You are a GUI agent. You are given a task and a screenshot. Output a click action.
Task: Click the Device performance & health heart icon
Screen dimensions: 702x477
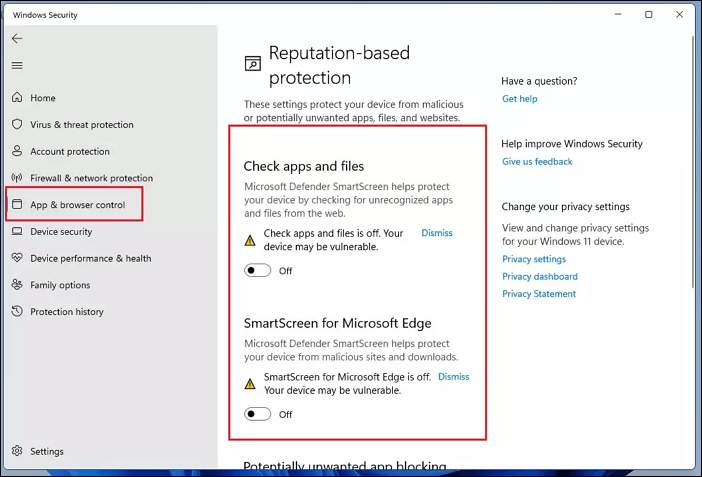(x=17, y=258)
